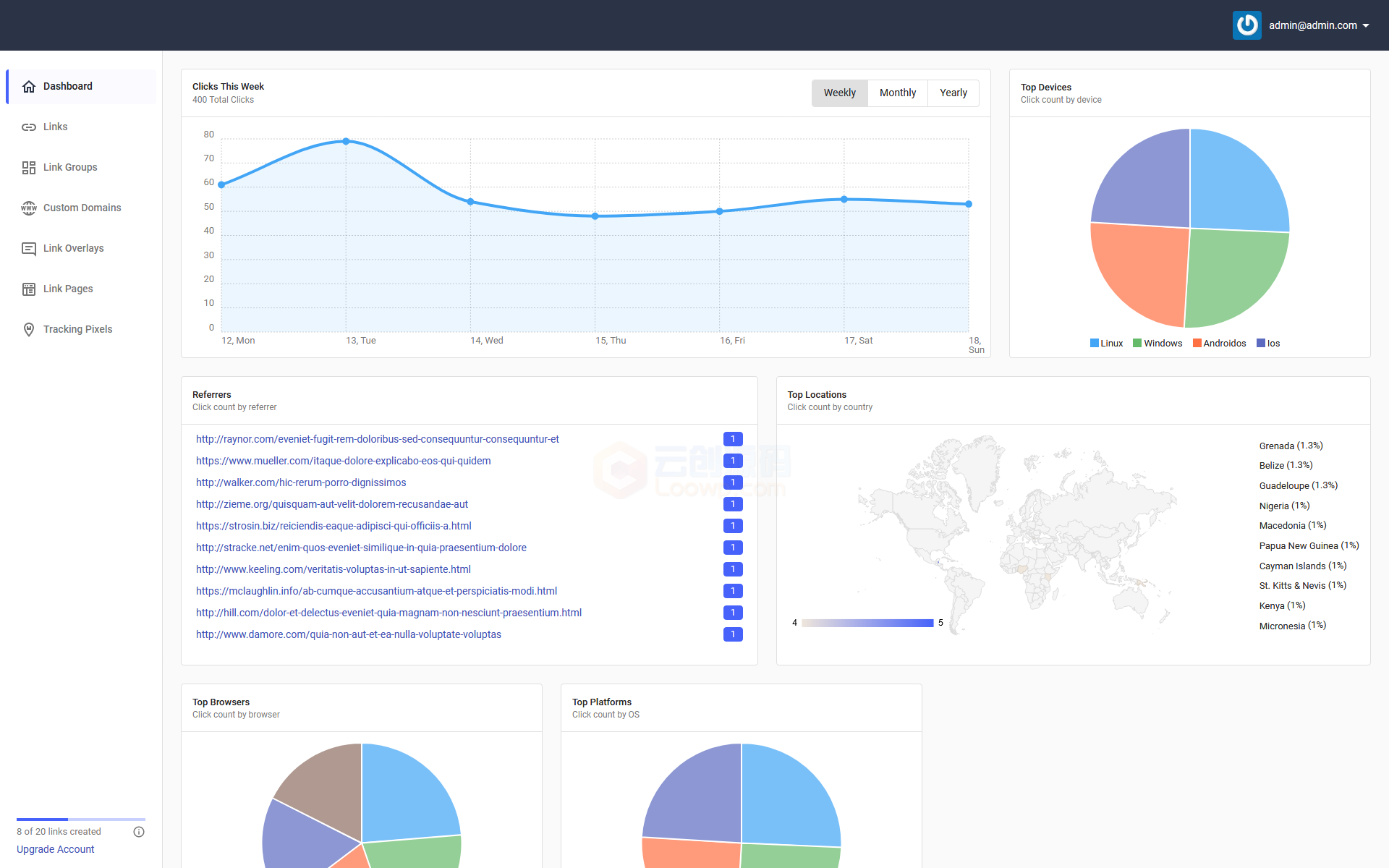Open the walker.com referrer link
1389x868 pixels.
(301, 482)
